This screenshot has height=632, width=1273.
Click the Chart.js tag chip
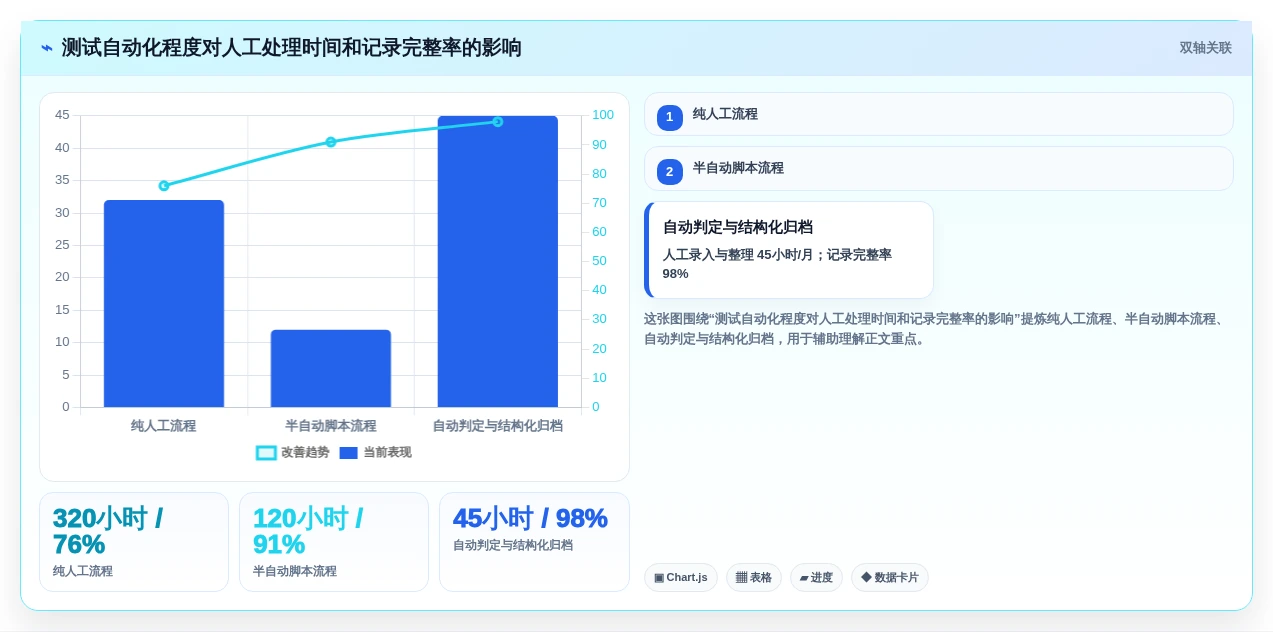(681, 577)
